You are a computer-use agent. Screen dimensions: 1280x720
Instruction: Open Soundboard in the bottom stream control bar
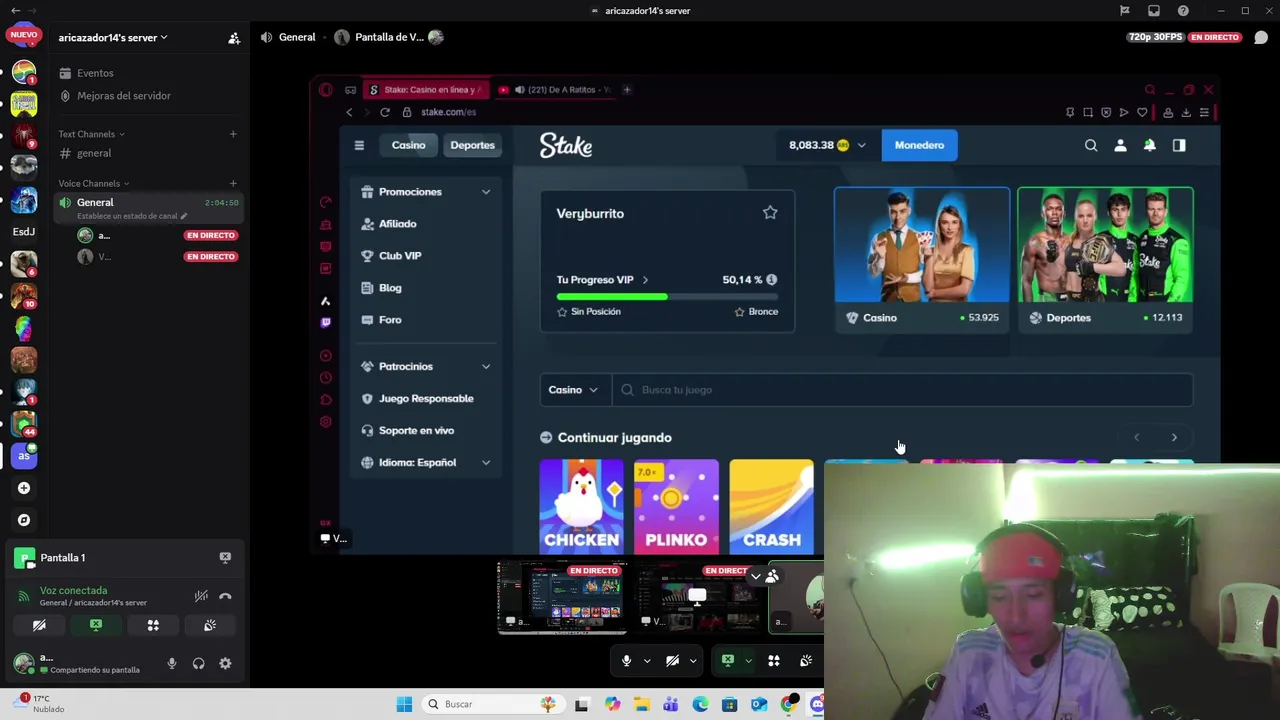point(806,661)
